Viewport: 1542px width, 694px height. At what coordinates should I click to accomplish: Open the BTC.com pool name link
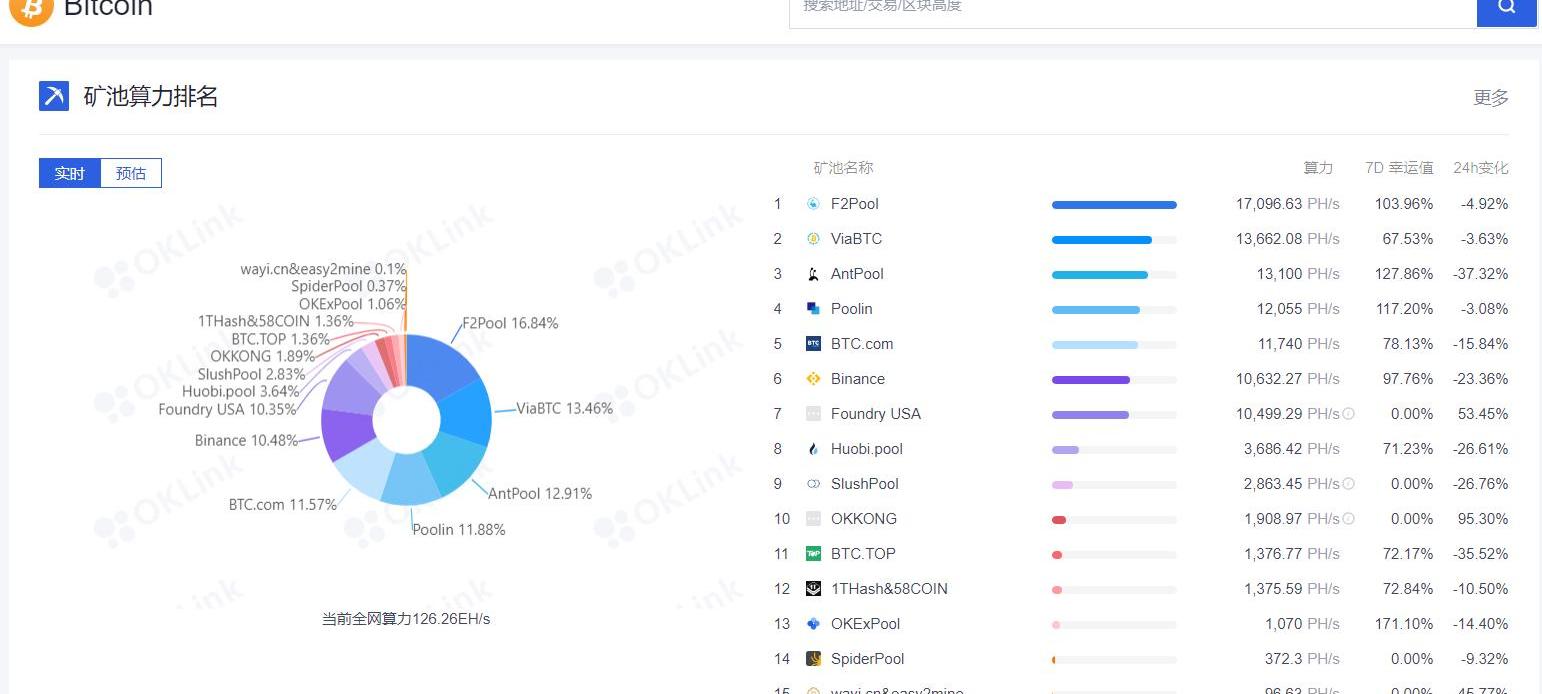(x=862, y=344)
